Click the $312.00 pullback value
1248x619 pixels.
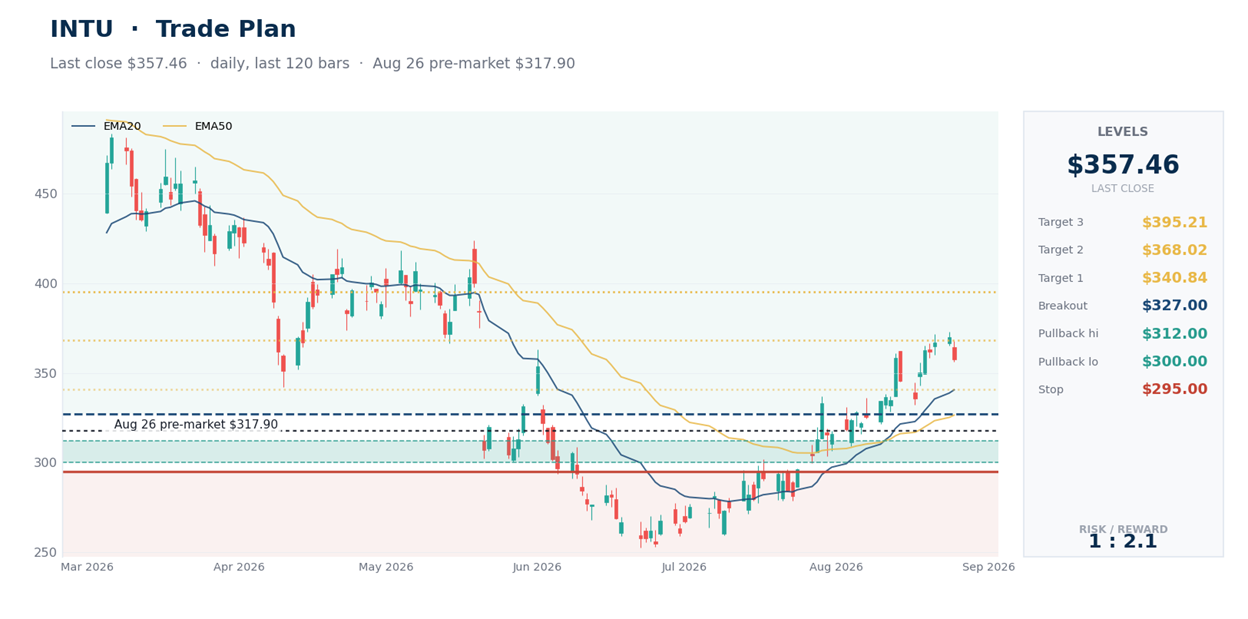click(x=1174, y=334)
